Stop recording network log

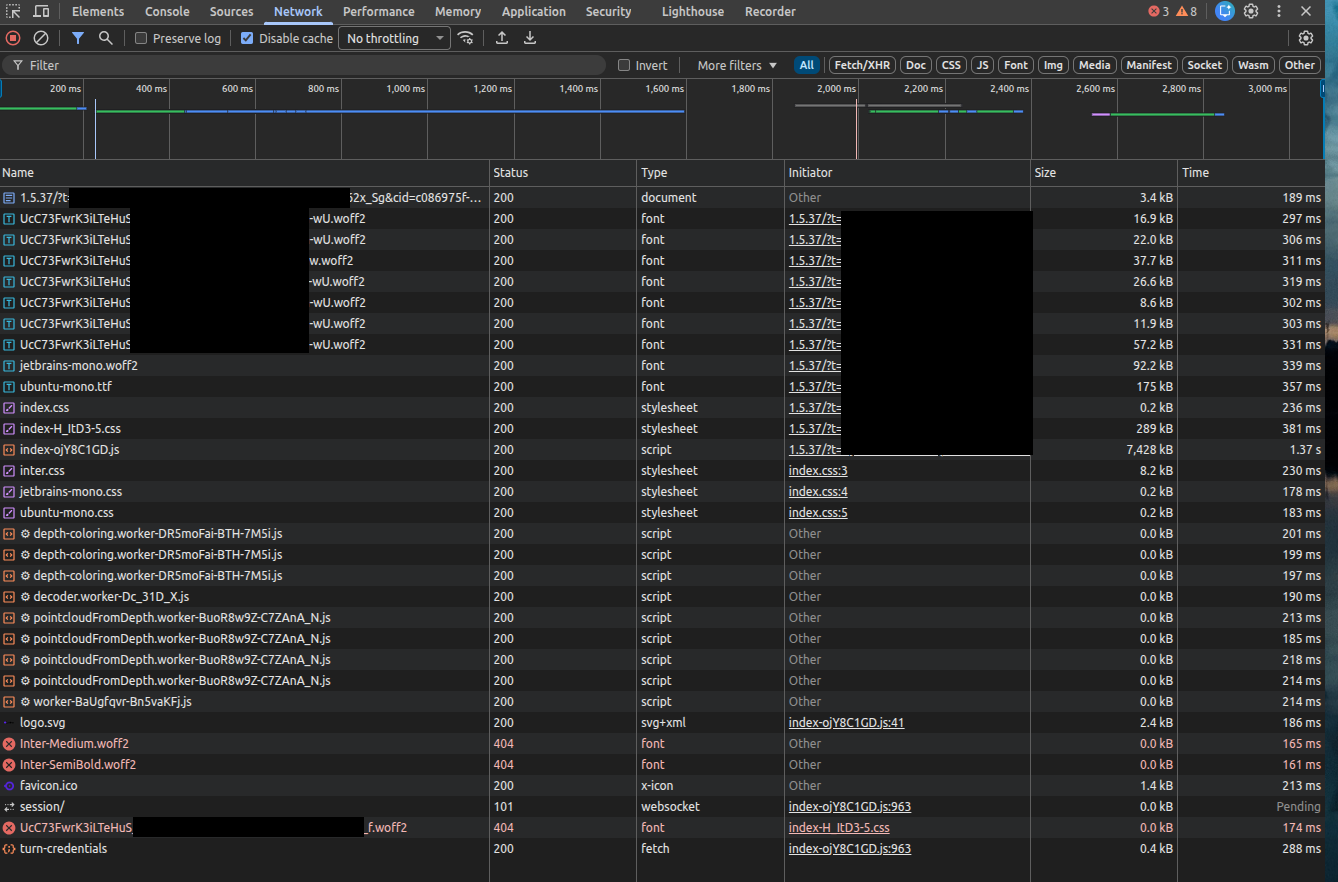(x=13, y=38)
